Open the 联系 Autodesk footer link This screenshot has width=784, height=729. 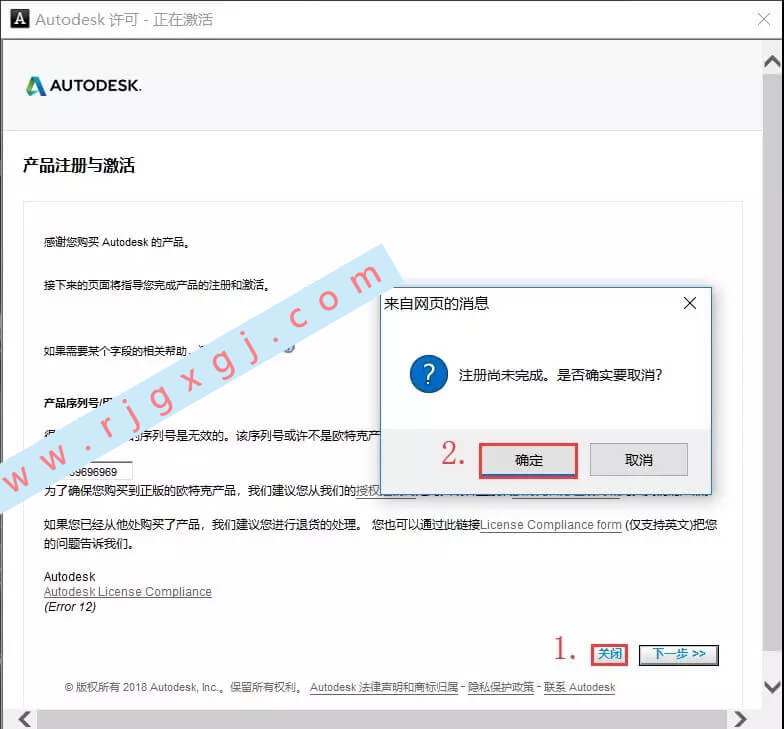point(580,688)
